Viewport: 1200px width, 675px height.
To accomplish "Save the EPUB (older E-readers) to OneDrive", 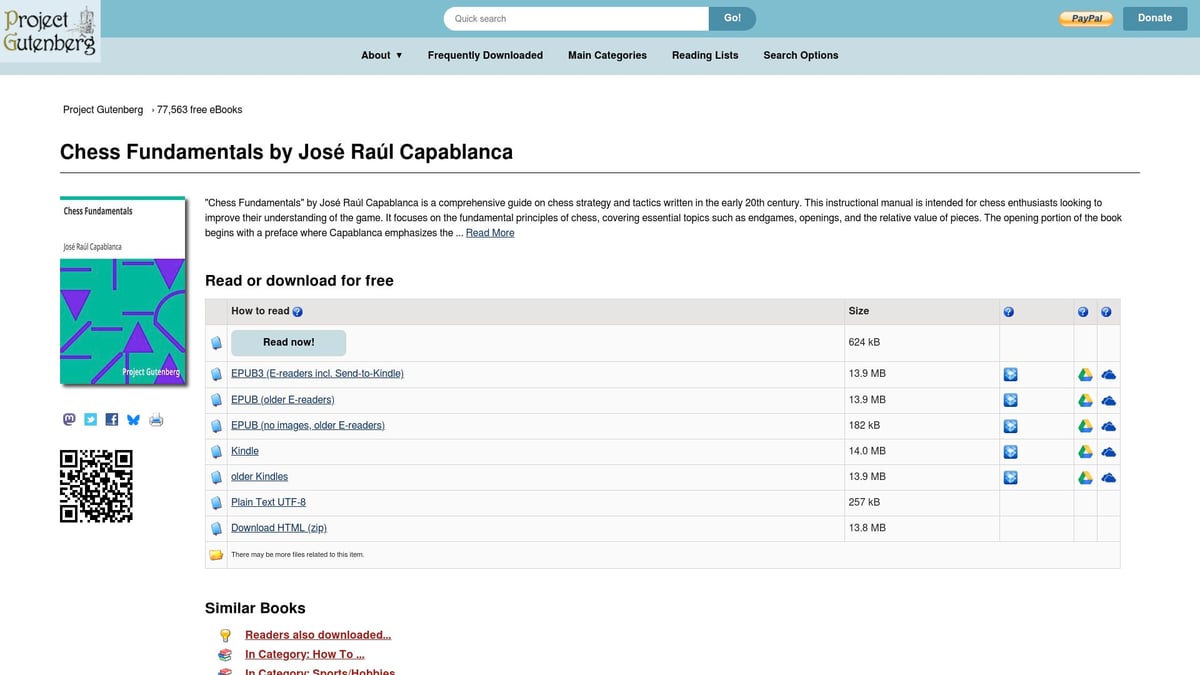I will 1108,399.
